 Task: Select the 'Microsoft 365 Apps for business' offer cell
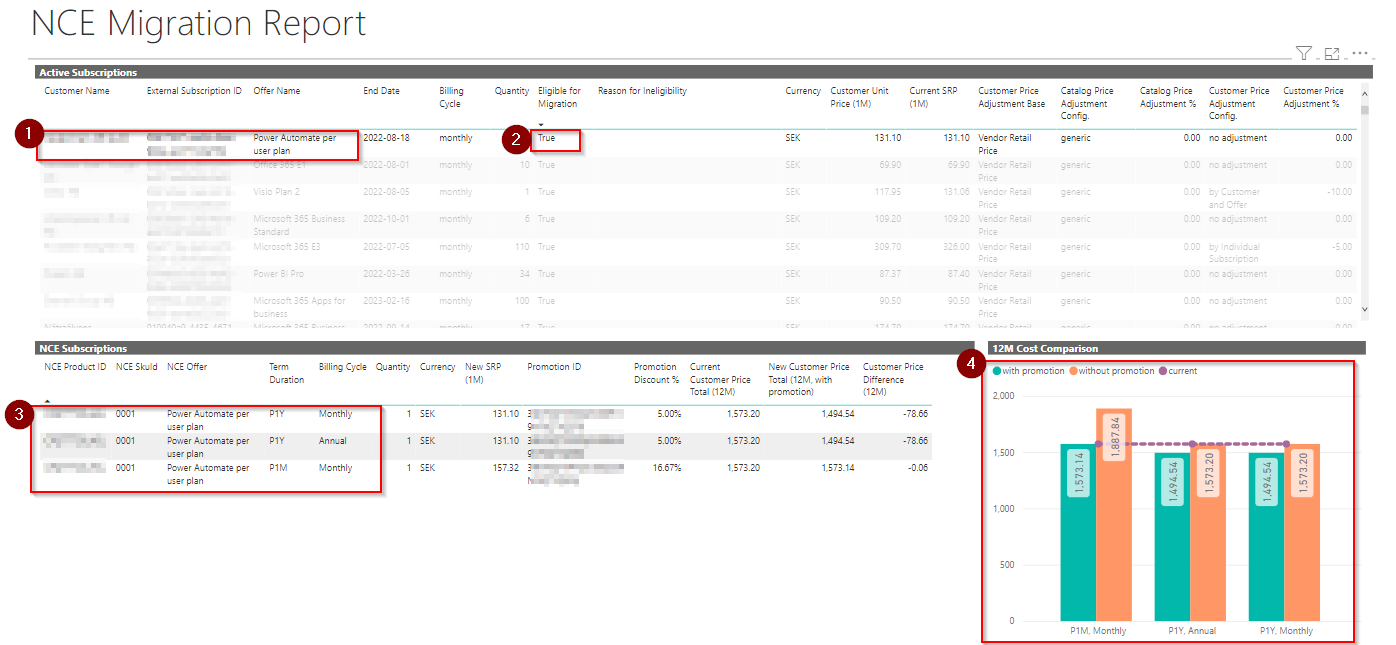300,307
